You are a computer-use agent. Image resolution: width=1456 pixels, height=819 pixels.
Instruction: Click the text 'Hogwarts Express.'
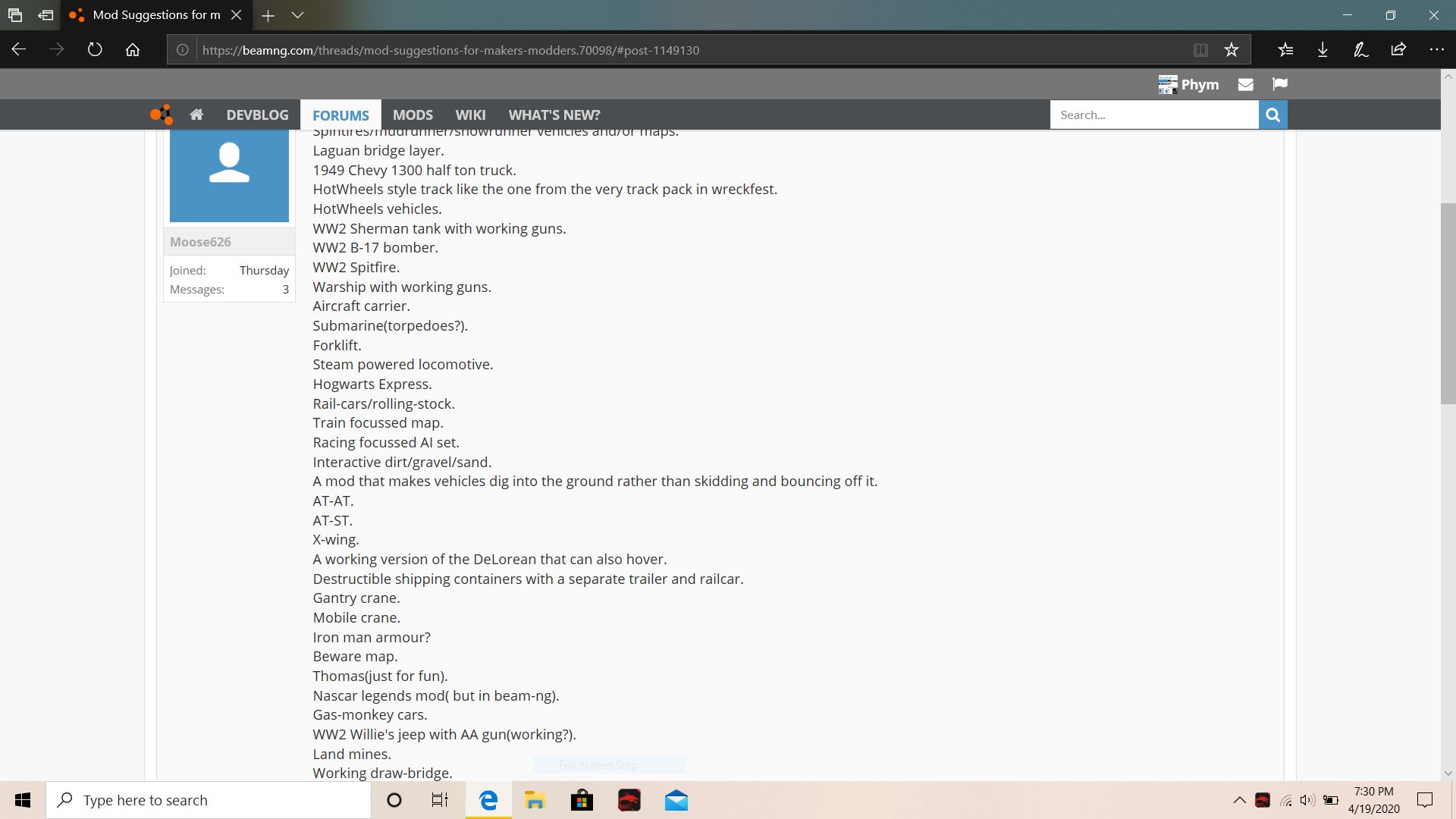point(372,384)
